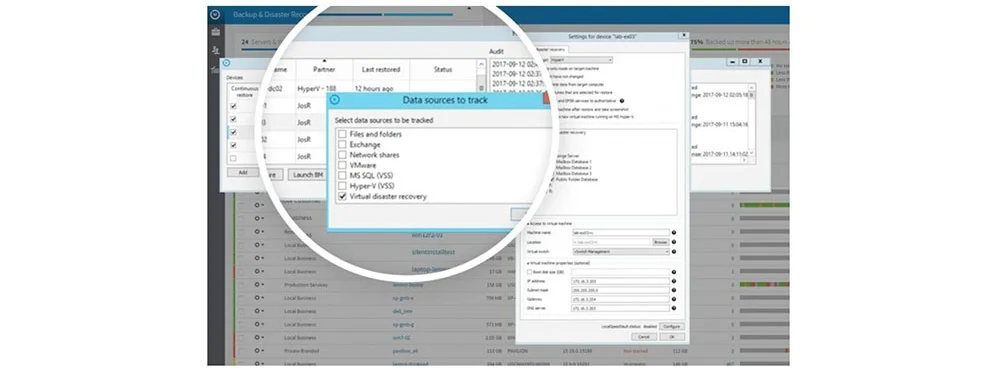Click help icon beside Machine name field

pos(674,233)
